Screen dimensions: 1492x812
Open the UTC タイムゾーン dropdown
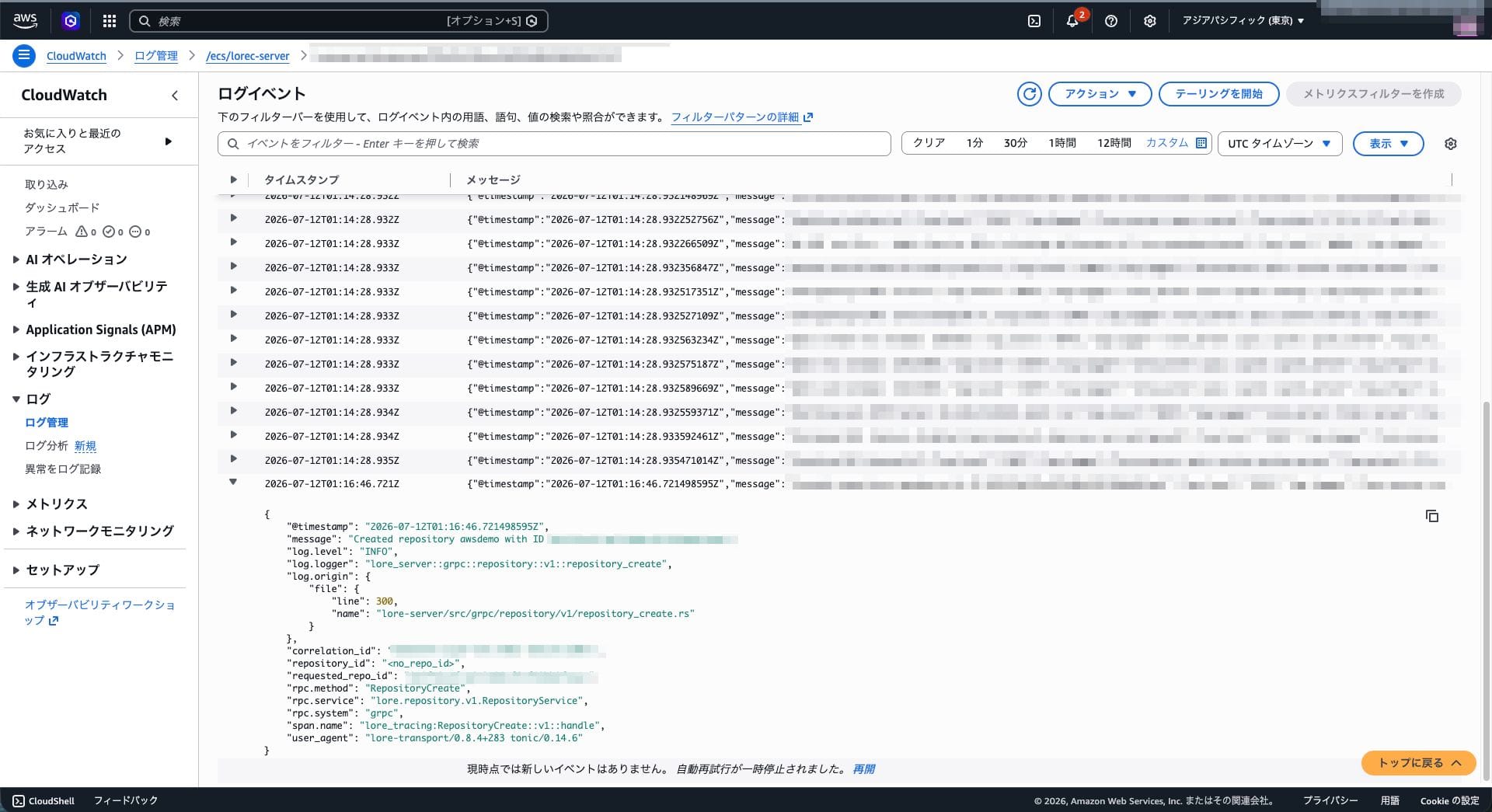click(1279, 144)
